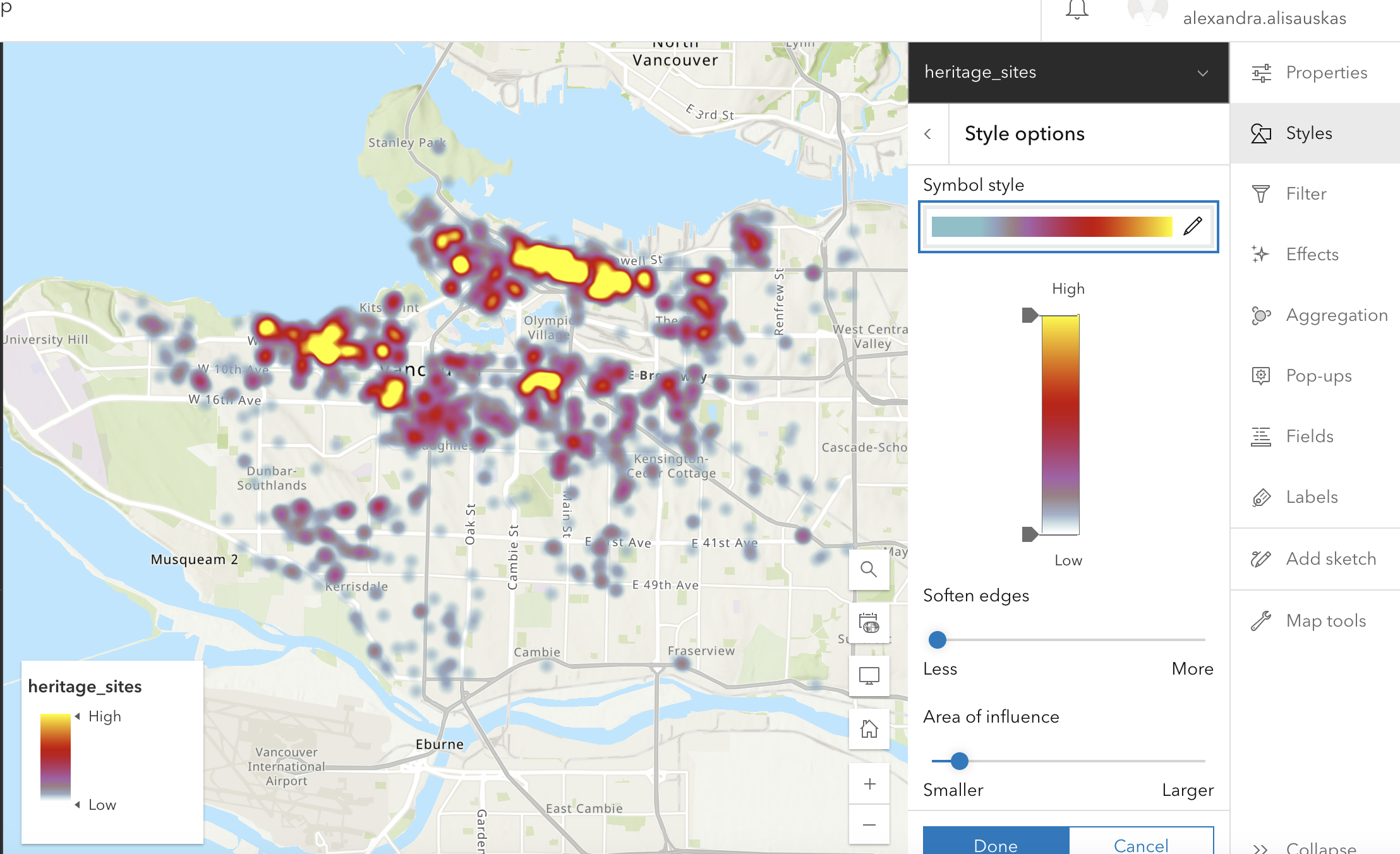Viewport: 1400px width, 854px height.
Task: Open the Aggregation panel
Action: pos(1315,315)
